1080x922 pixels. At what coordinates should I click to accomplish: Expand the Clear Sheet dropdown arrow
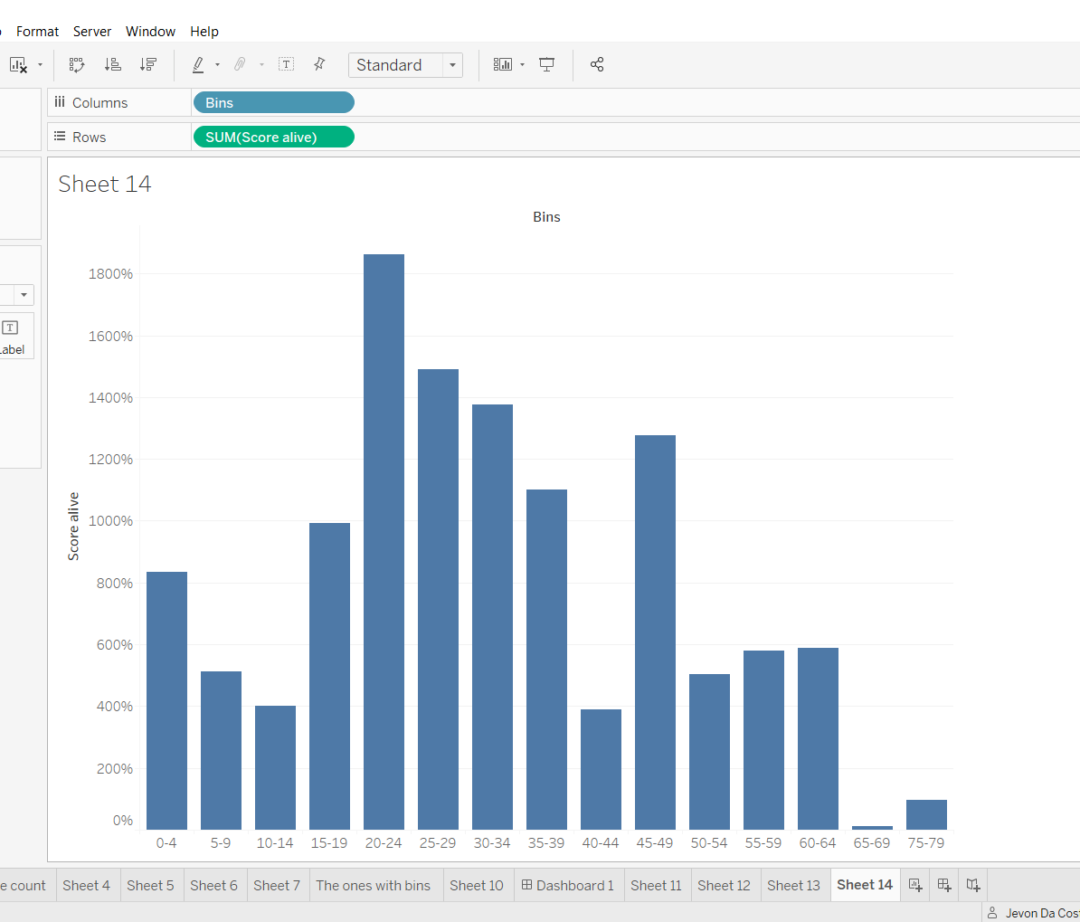click(40, 65)
